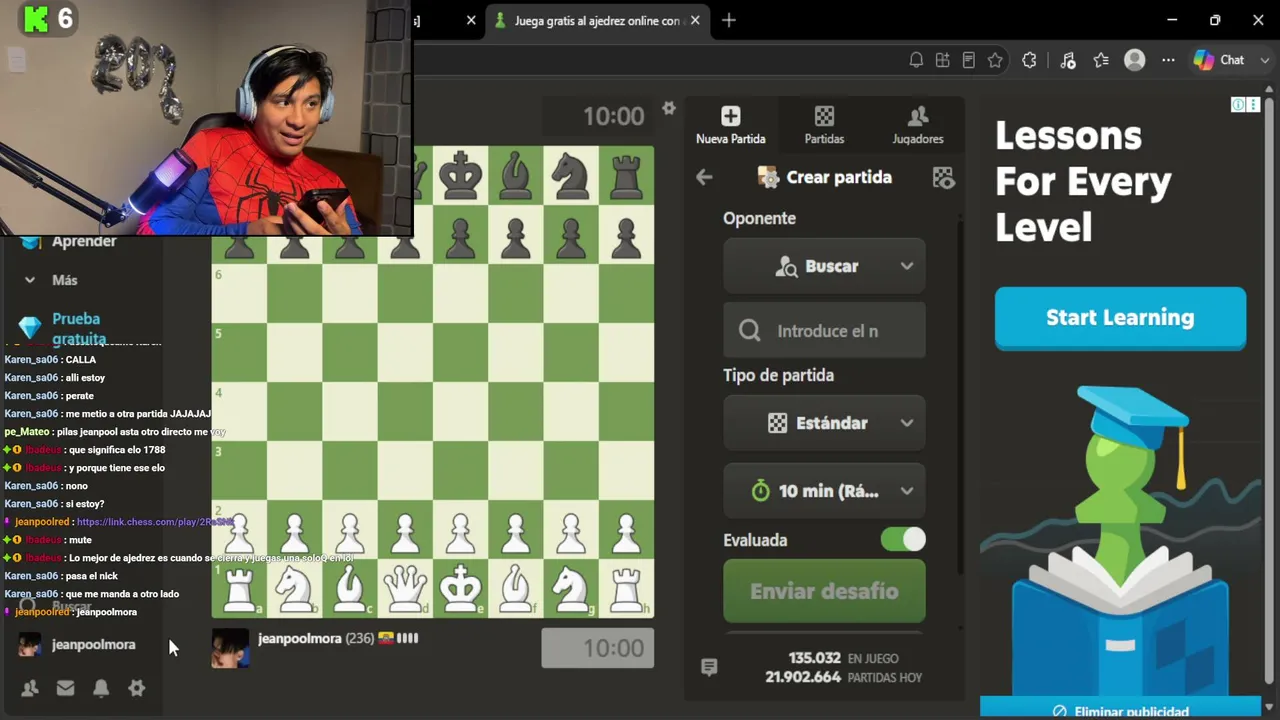Screen dimensions: 1280x720
Task: Click the black king on e8
Action: click(460, 175)
